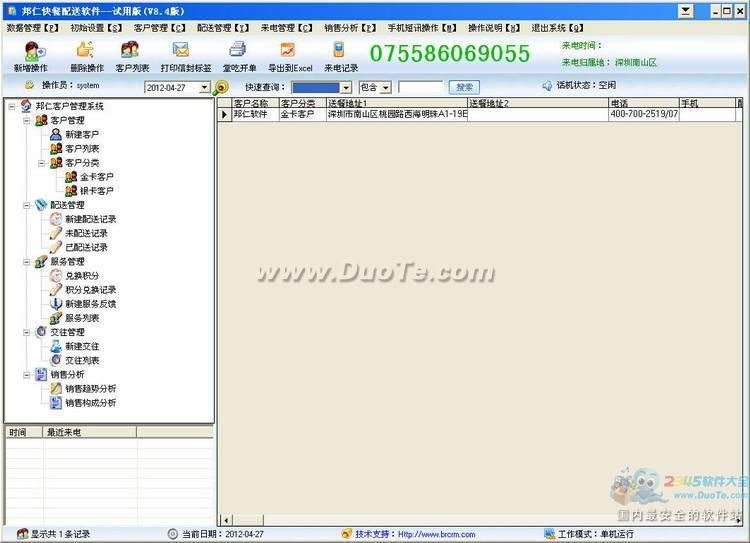Click the 堂吃开单 printer icon
The width and height of the screenshot is (750, 543).
tap(237, 50)
